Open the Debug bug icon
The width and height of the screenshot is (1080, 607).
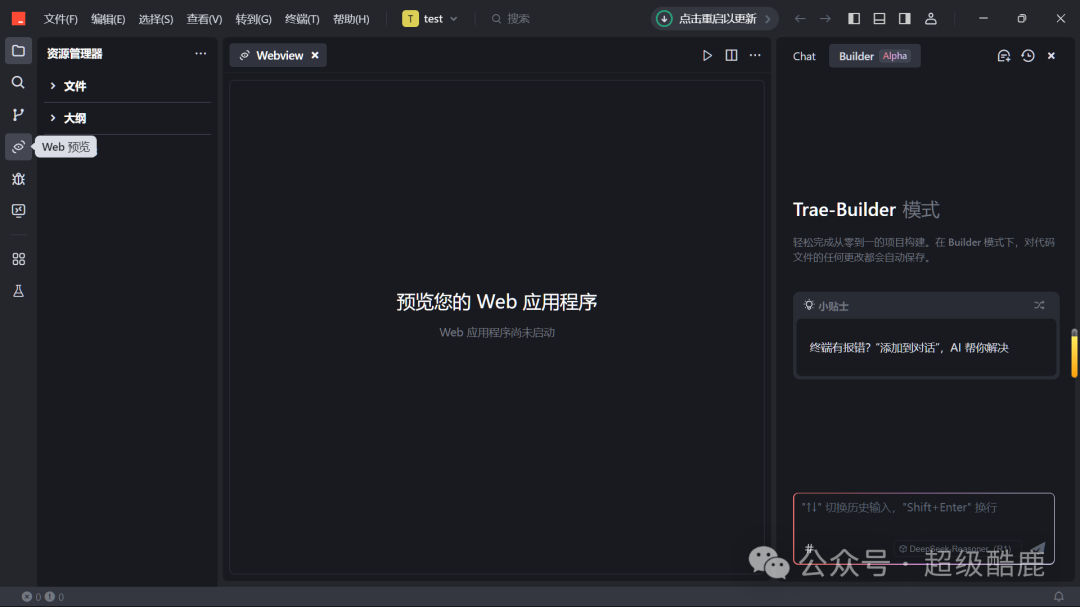point(19,179)
